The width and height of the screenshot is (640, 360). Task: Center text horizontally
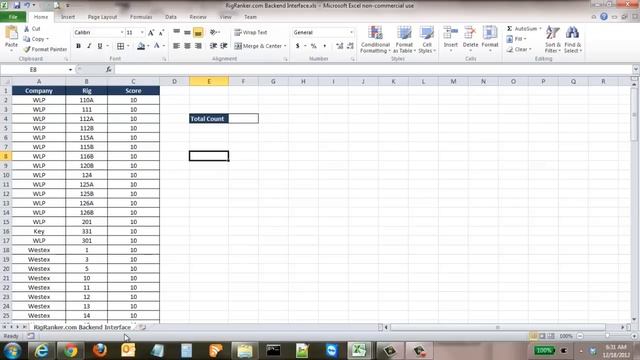coord(187,46)
